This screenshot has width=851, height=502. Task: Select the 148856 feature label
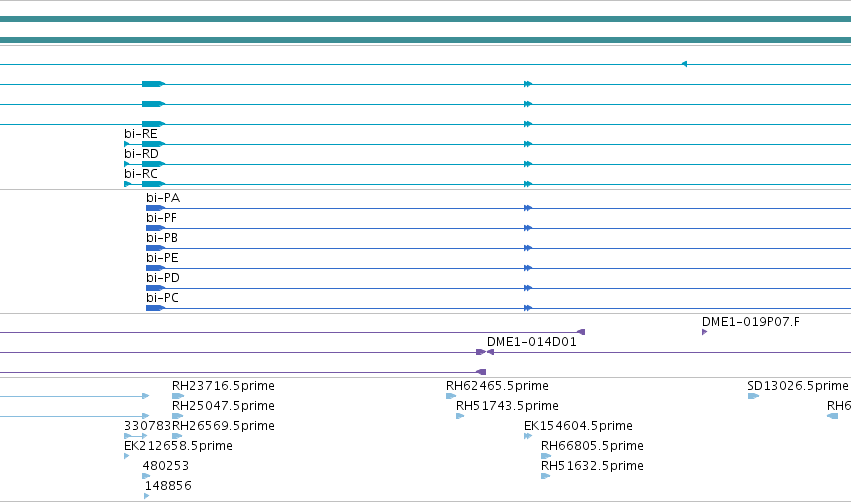(168, 486)
